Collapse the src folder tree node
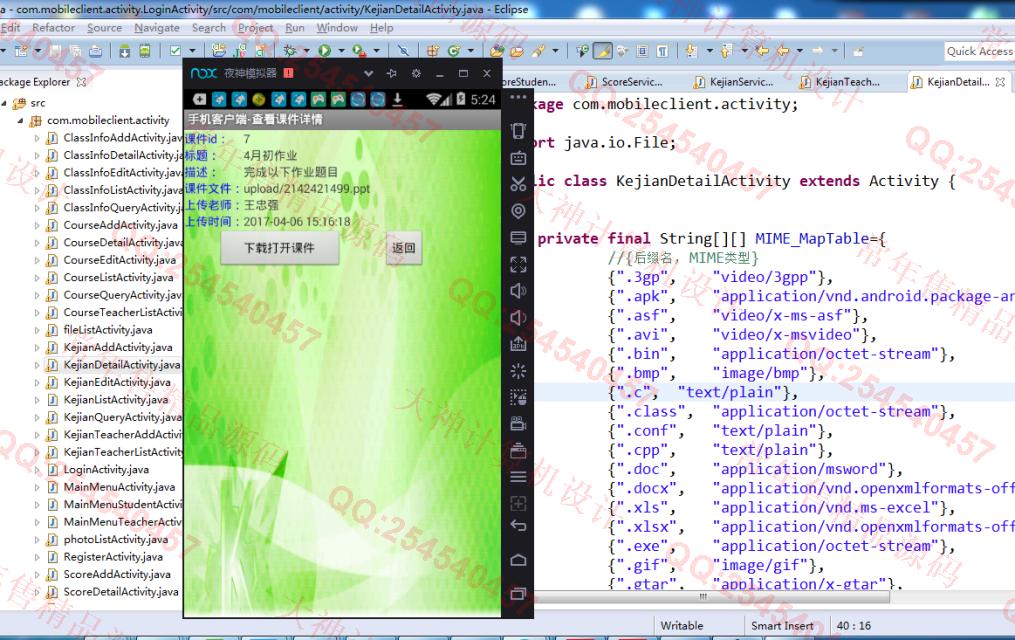Screen dimensions: 1015x640 (x=4, y=103)
